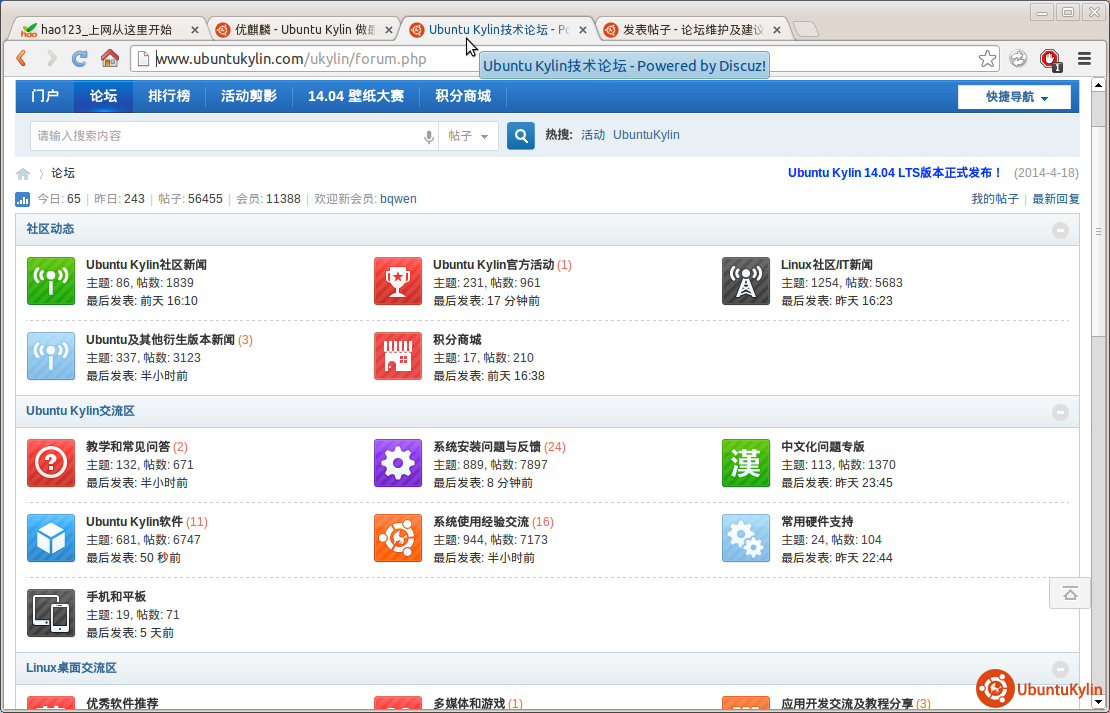Open the 积分商城 red store icon
The width and height of the screenshot is (1110, 713).
pyautogui.click(x=397, y=356)
